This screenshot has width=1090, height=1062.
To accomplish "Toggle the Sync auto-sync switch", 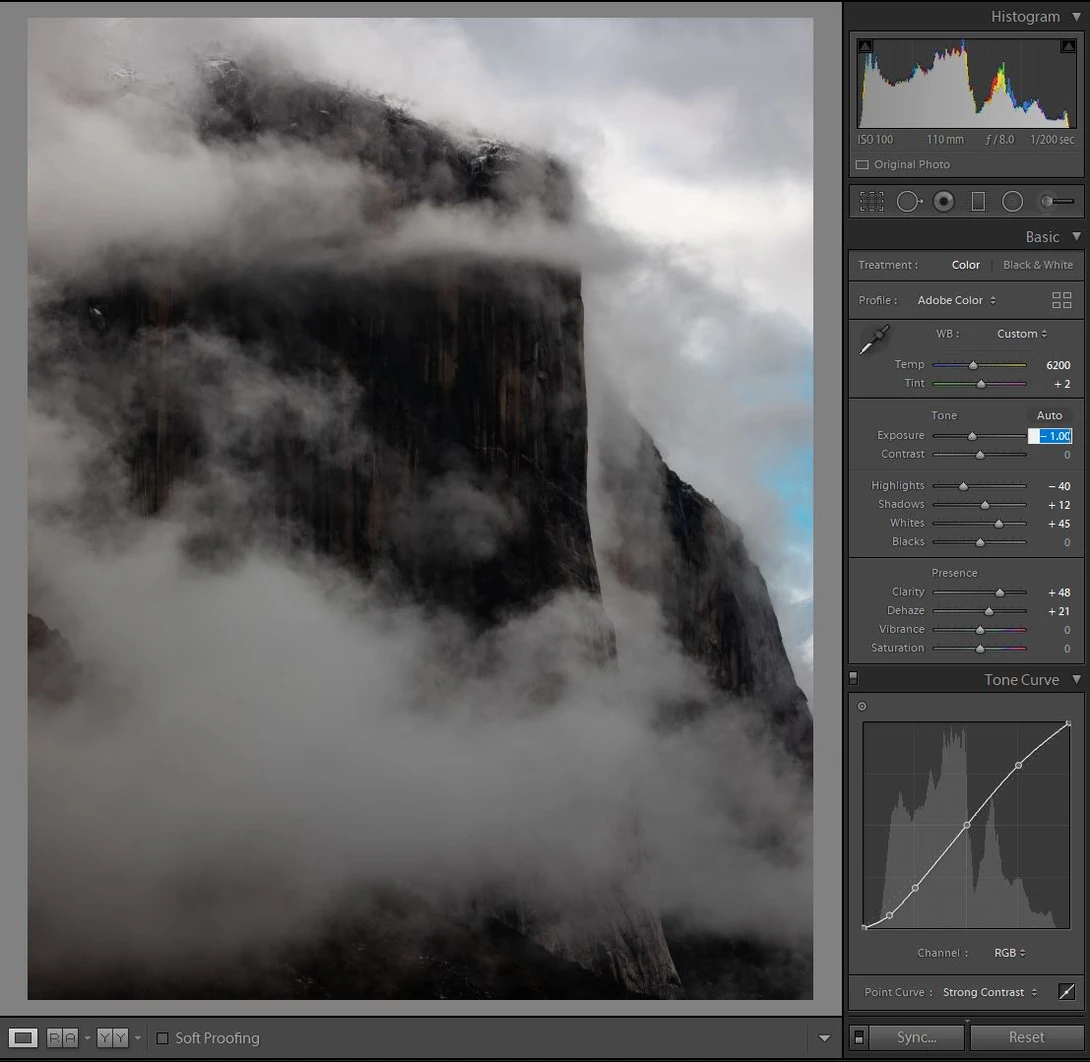I will click(859, 1037).
